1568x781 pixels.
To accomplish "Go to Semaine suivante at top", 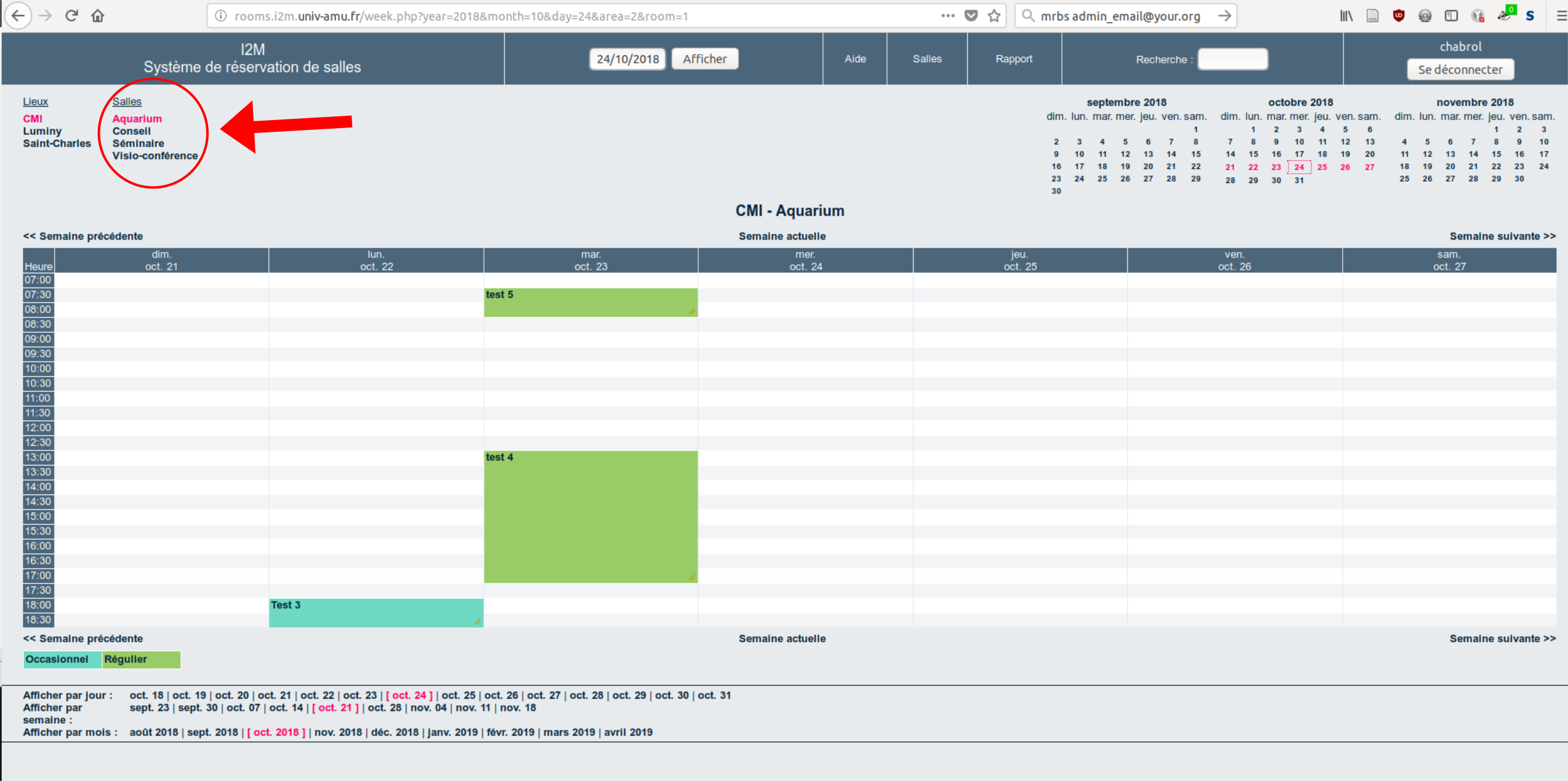I will [x=1502, y=237].
